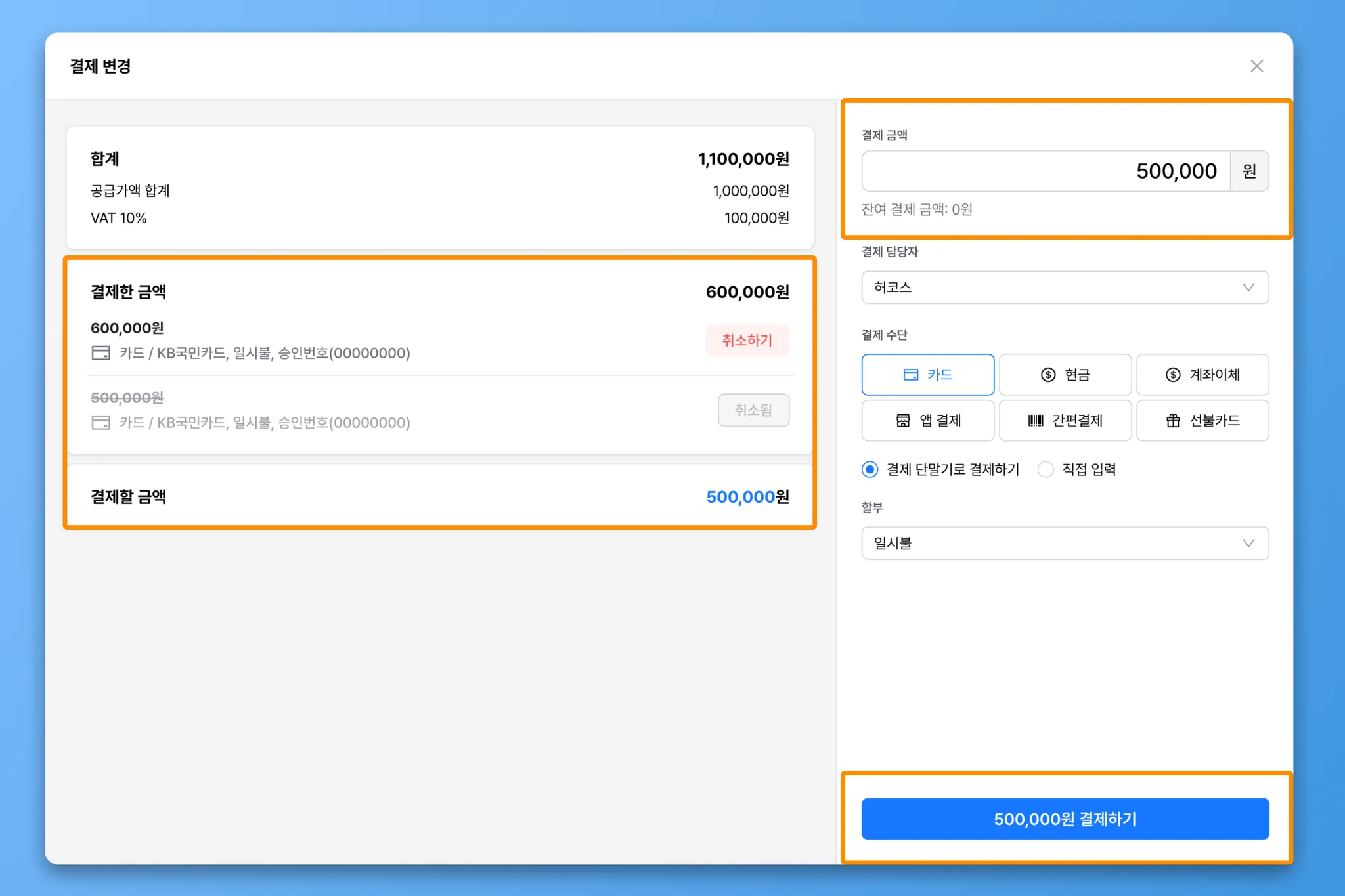The height and width of the screenshot is (896, 1345).
Task: Expand installment list via 일시불 chevron arrow
Action: pyautogui.click(x=1248, y=544)
